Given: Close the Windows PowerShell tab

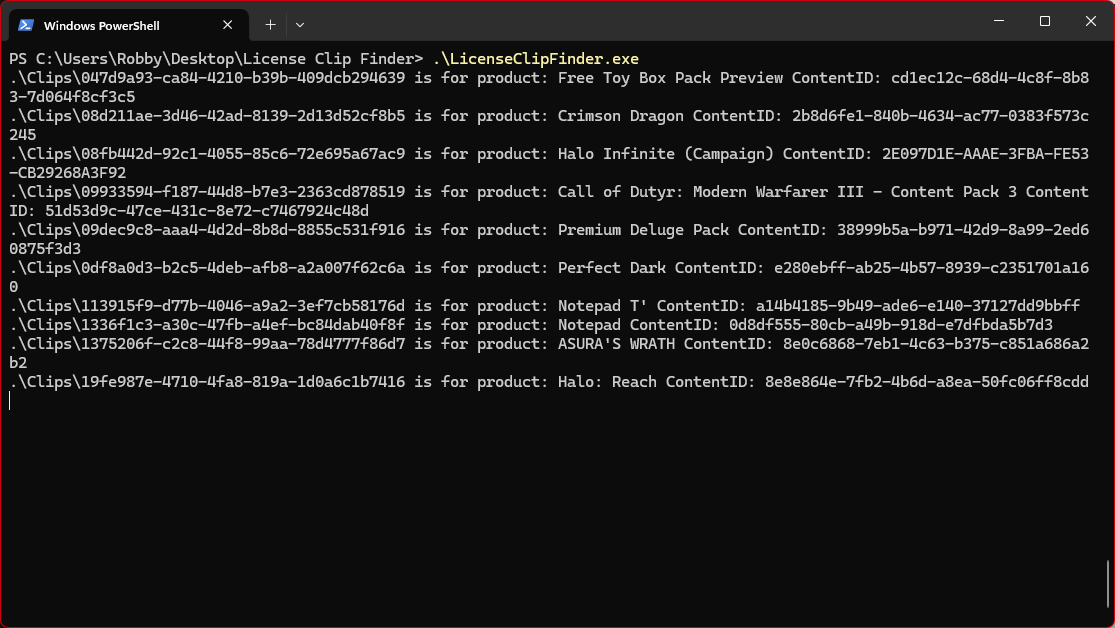Looking at the screenshot, I should click(x=228, y=26).
